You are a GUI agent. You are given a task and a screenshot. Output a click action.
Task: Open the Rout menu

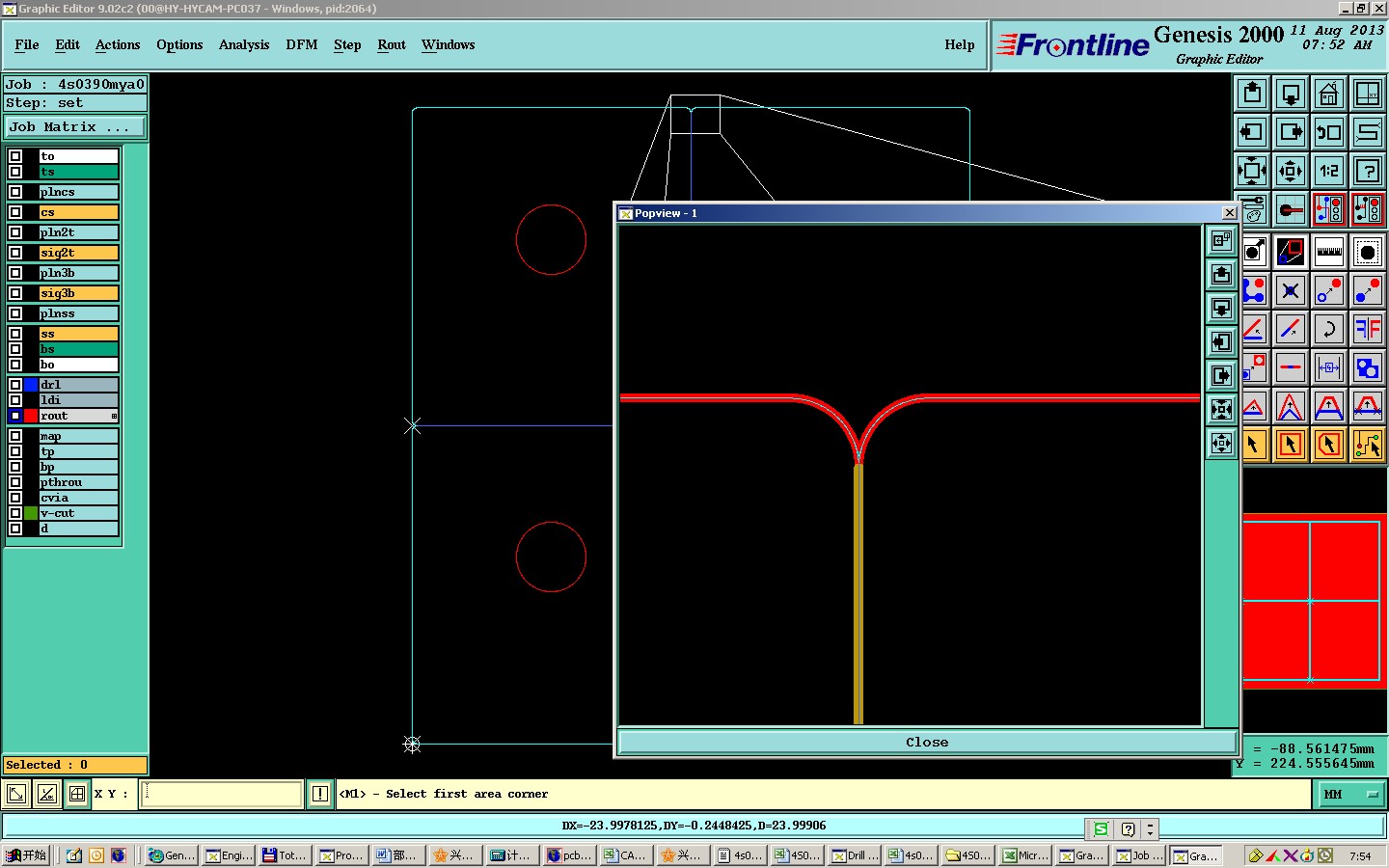click(392, 44)
